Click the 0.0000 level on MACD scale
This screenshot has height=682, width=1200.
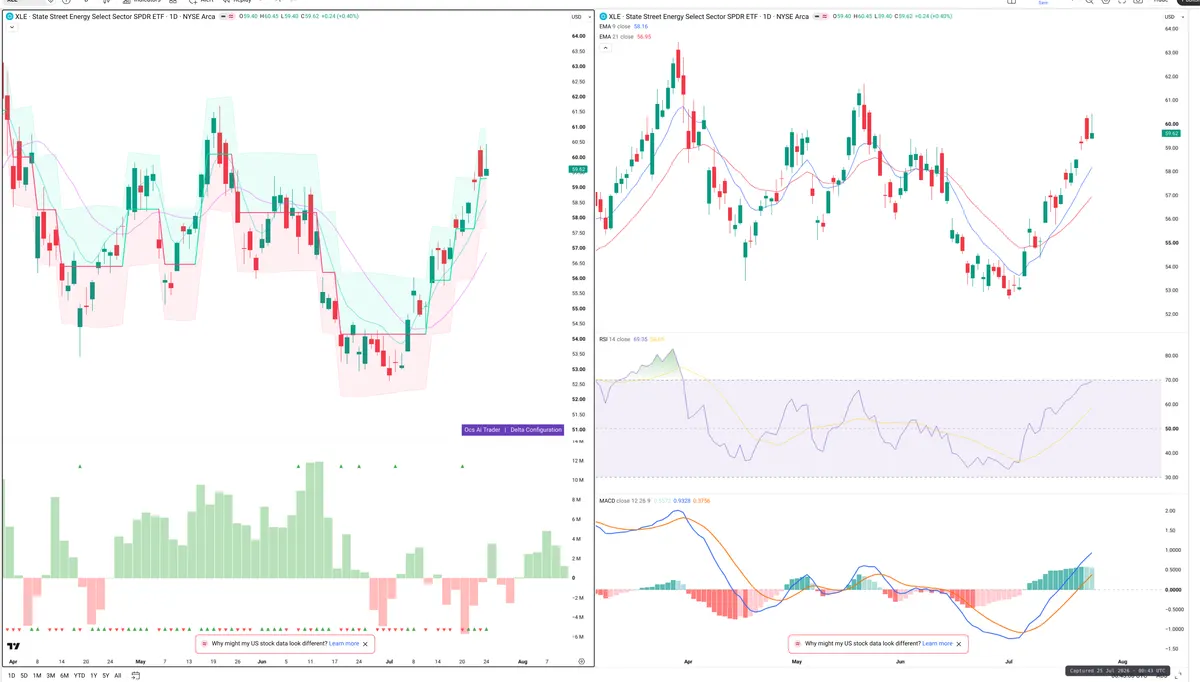[x=1172, y=590]
